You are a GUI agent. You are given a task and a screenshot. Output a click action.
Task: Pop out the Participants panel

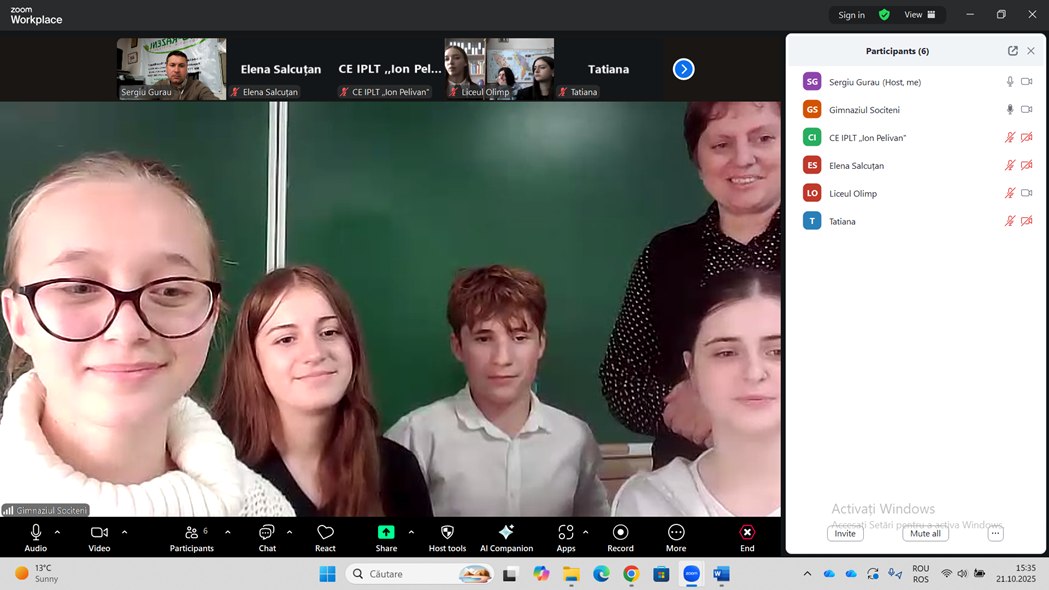coord(1013,51)
